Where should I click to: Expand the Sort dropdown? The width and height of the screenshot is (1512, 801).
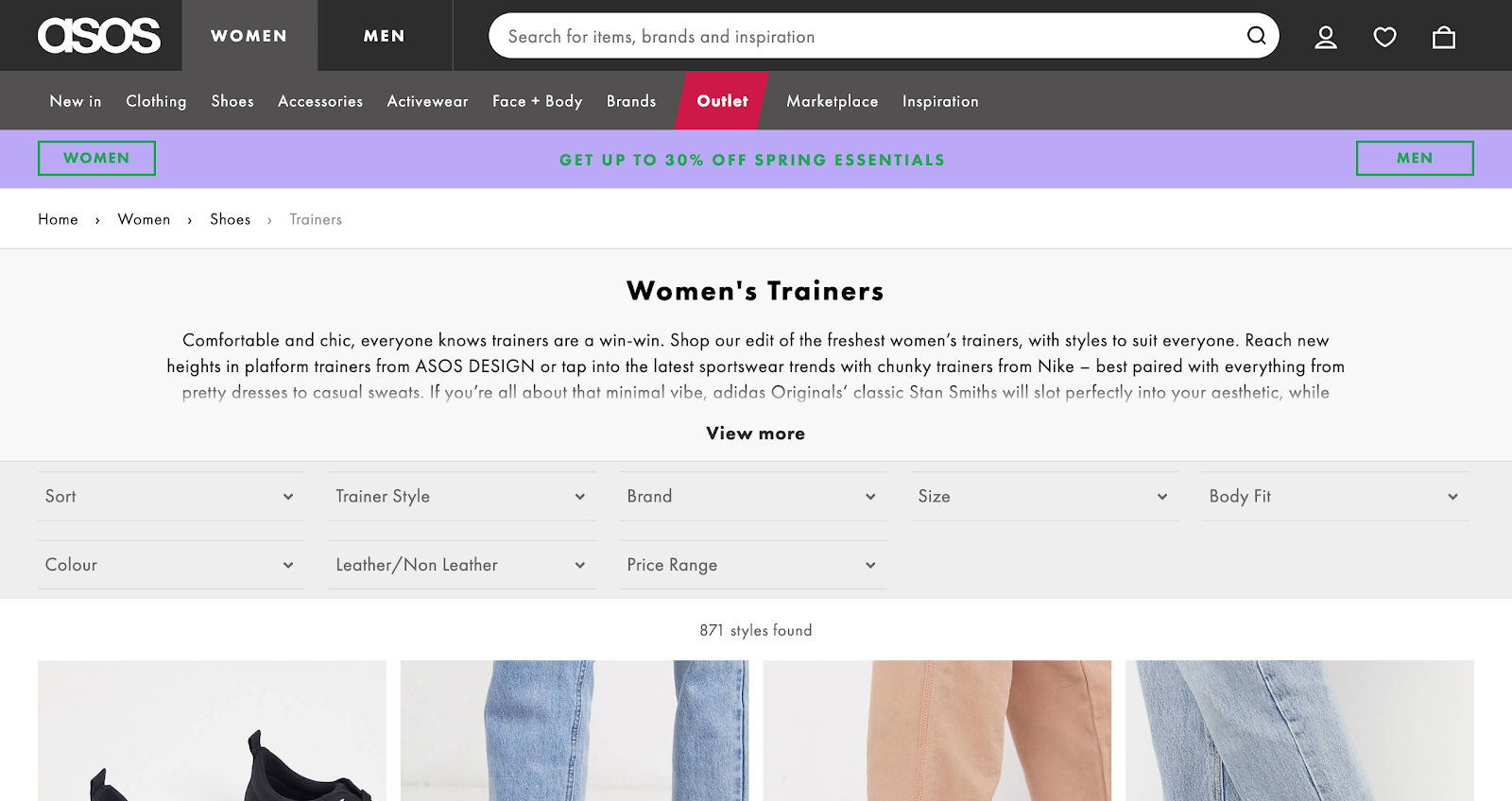point(171,496)
